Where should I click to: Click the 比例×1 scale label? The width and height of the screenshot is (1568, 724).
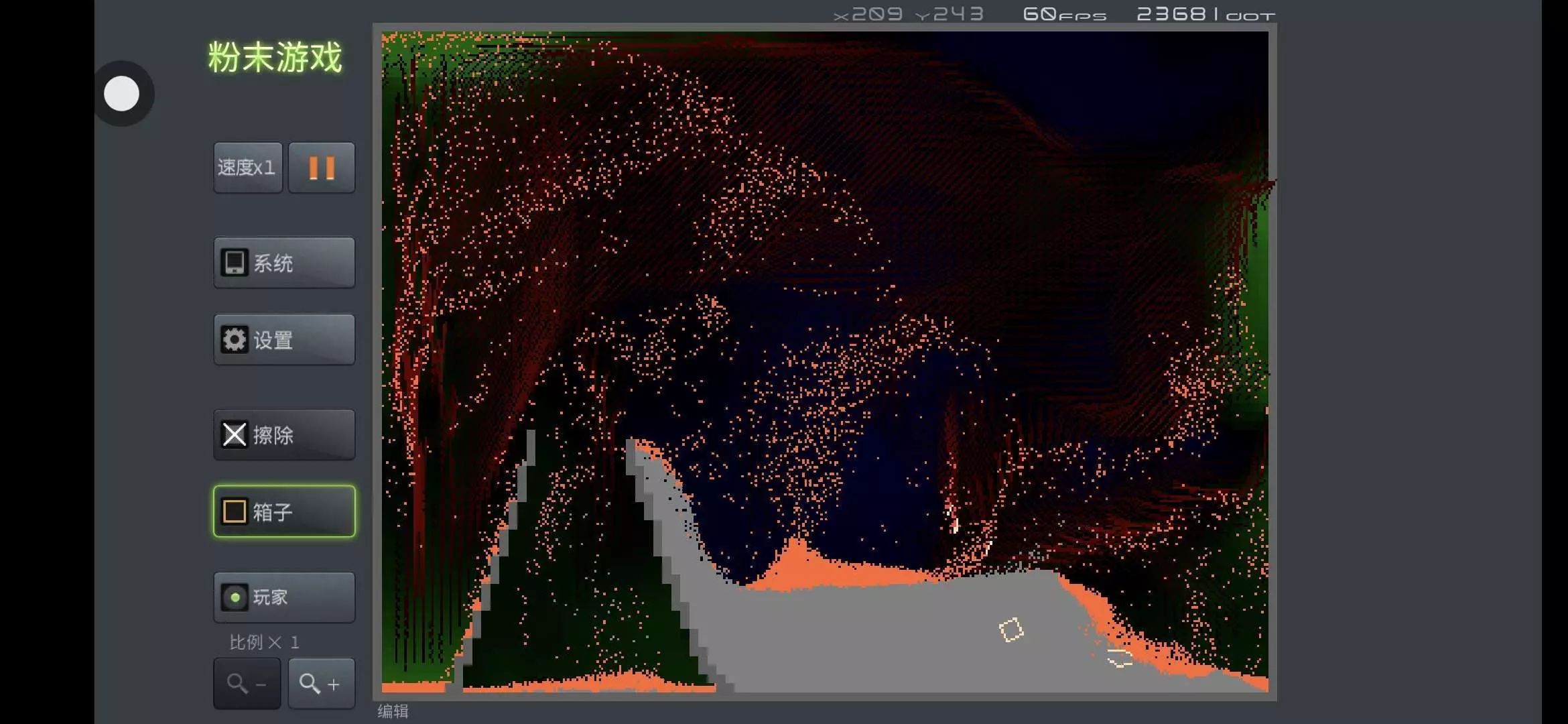click(x=264, y=642)
